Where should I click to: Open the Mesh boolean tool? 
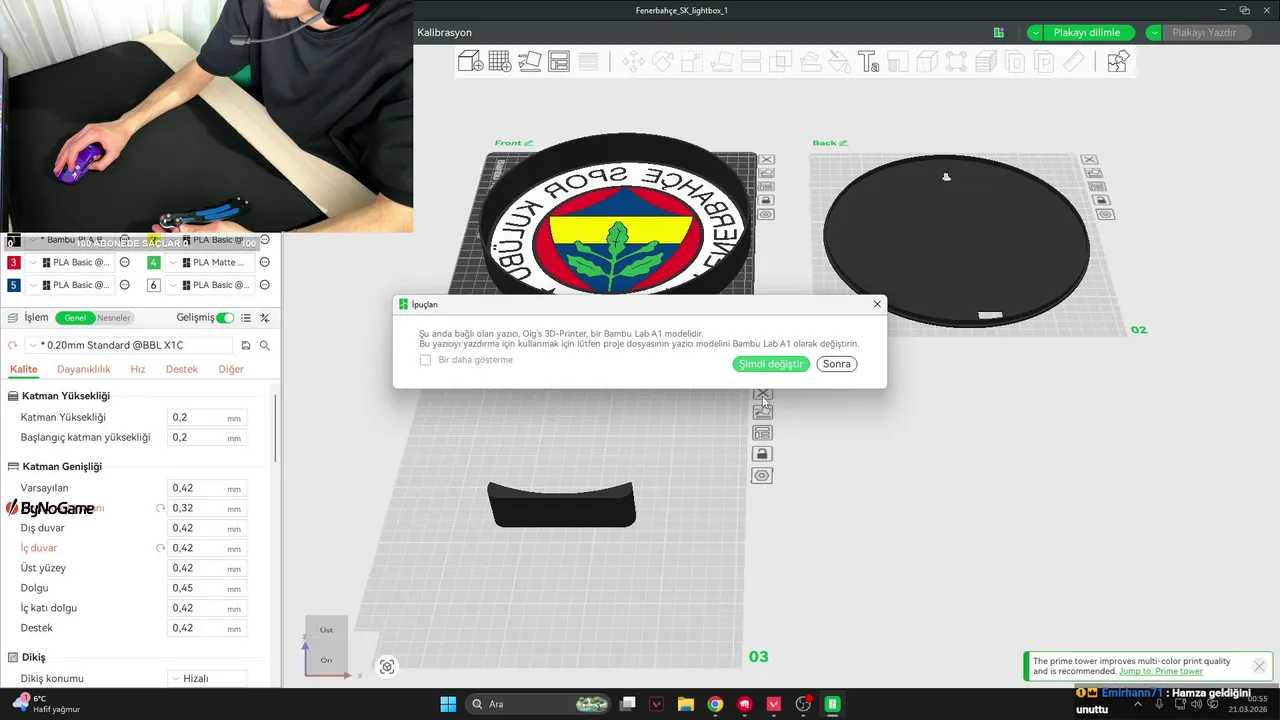point(780,62)
